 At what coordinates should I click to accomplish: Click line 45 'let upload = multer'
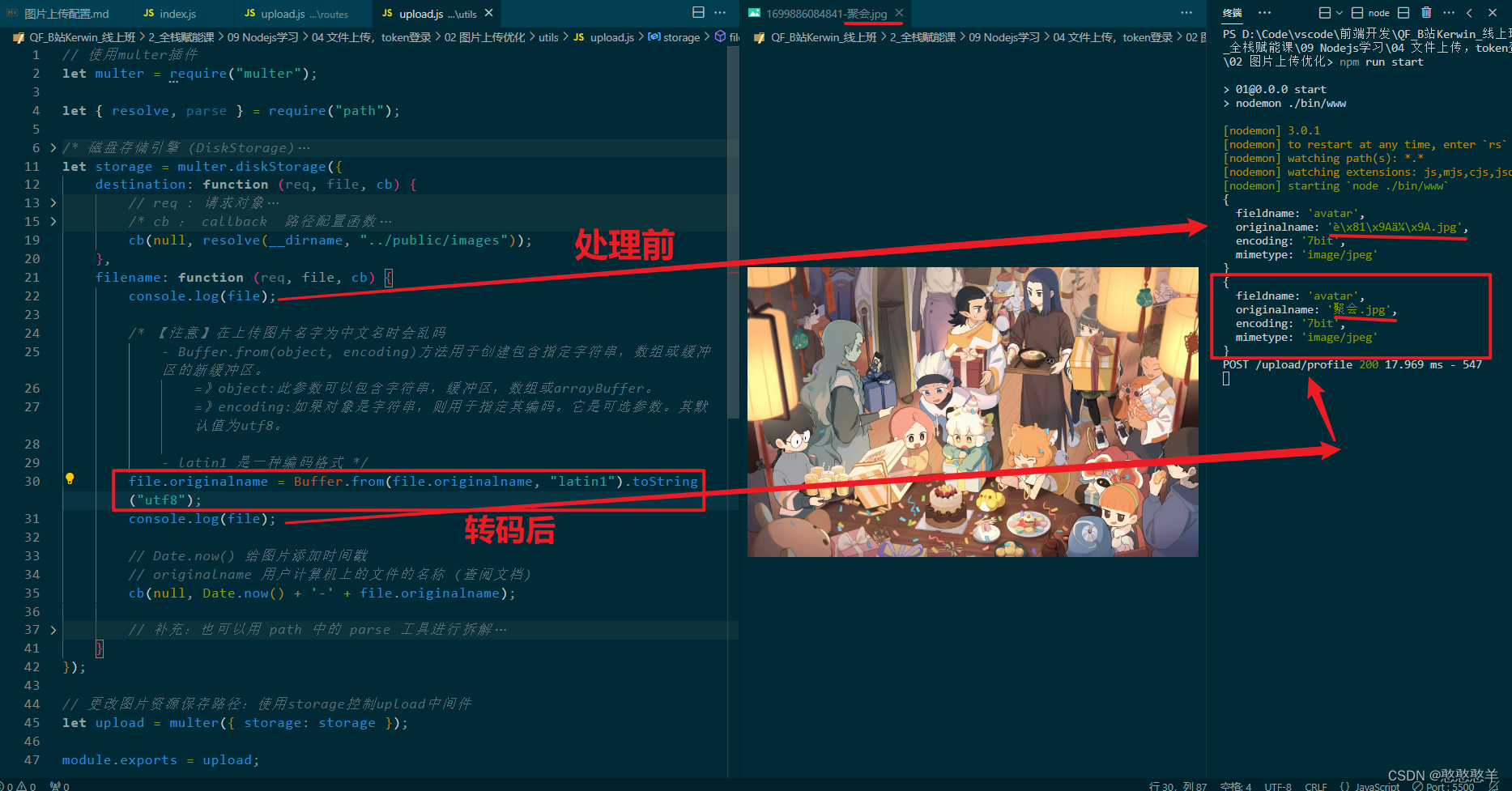click(235, 722)
